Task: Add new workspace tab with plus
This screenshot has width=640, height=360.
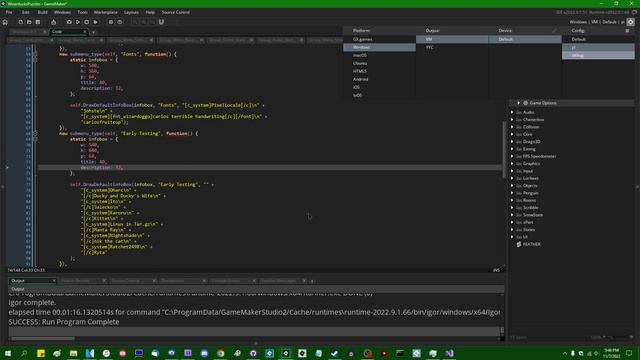Action: click(93, 32)
